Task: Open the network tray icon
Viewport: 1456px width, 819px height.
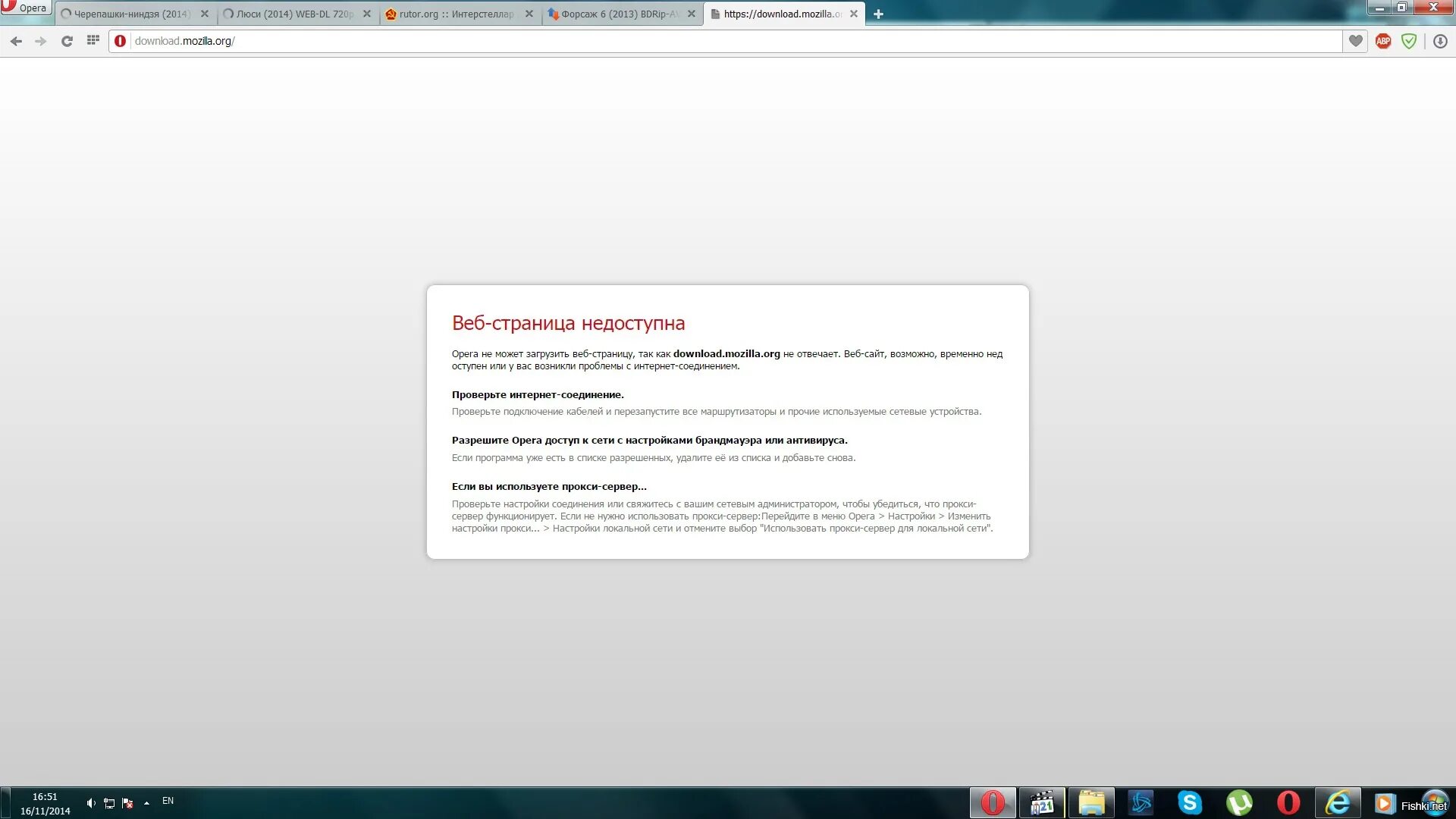Action: [109, 802]
